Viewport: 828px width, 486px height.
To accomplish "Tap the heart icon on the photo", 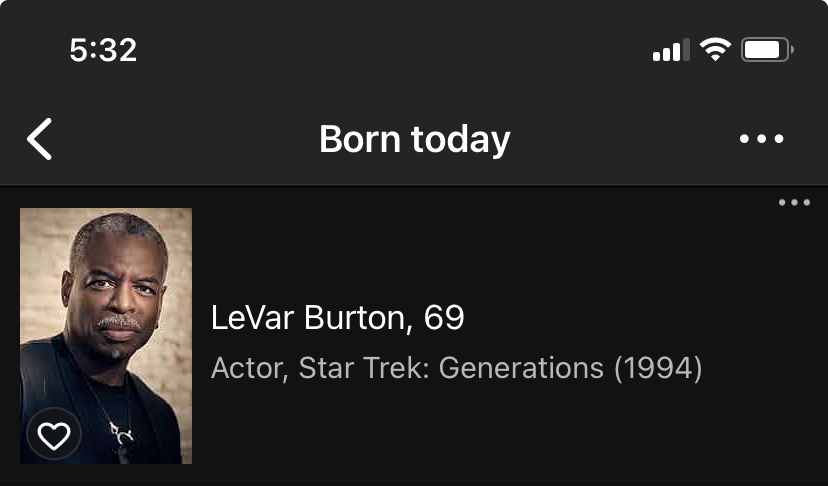I will (54, 435).
